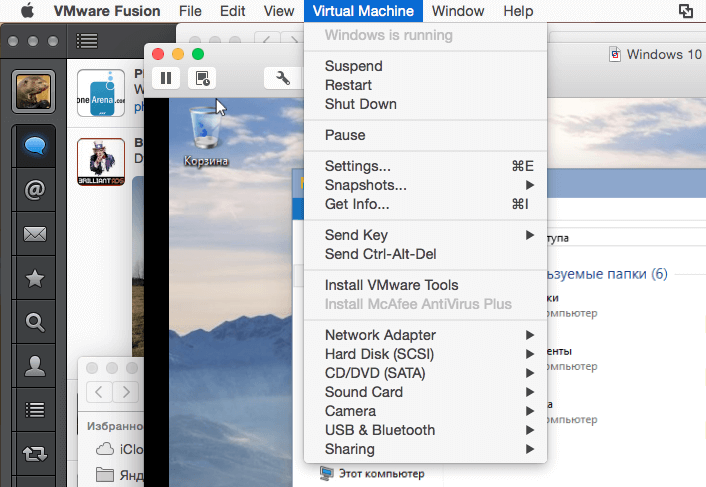Select the Яндекс folder in Finder sidebar
706x487 pixels.
[119, 475]
